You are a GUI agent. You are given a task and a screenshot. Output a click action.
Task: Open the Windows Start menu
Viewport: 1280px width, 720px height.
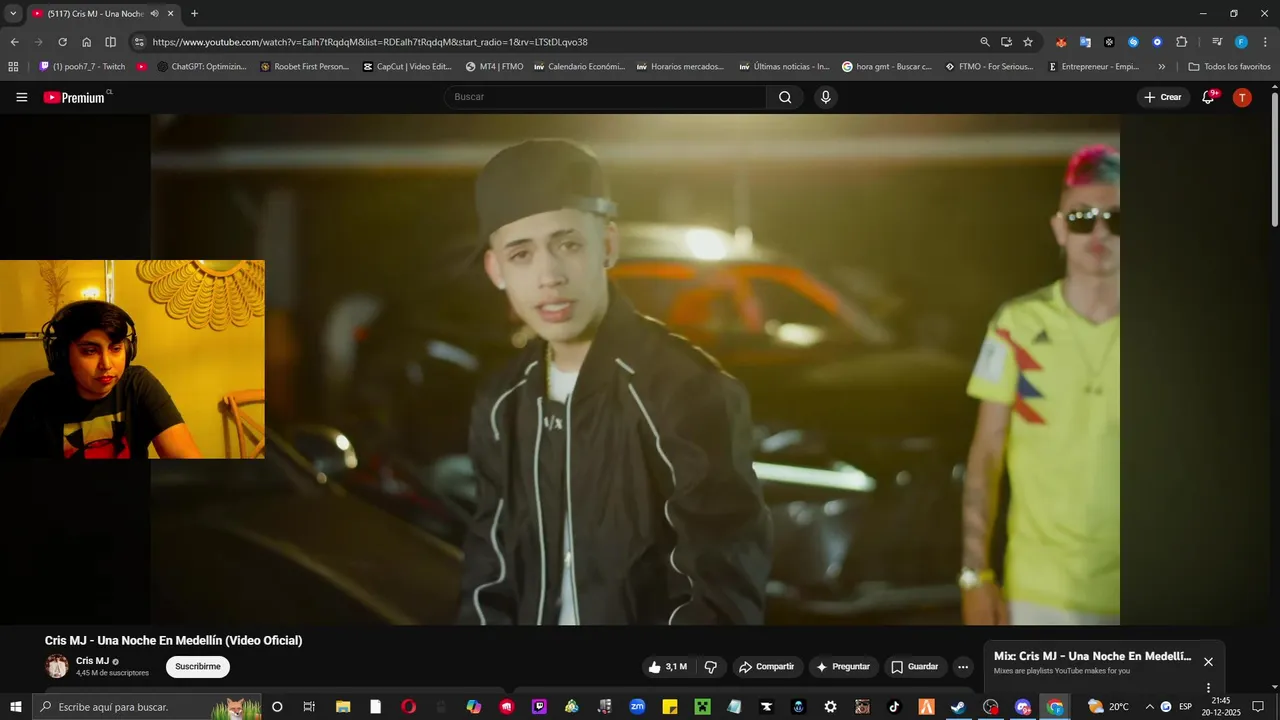pyautogui.click(x=15, y=707)
